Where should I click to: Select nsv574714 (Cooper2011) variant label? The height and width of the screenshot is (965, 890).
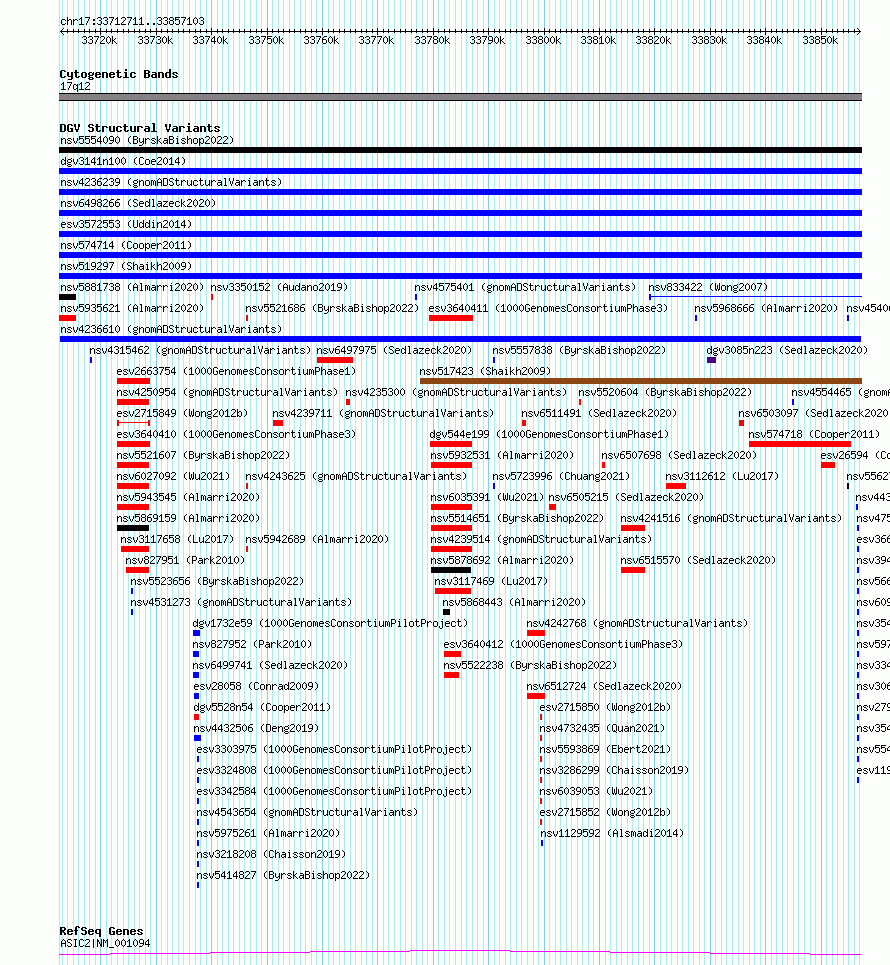click(x=126, y=245)
